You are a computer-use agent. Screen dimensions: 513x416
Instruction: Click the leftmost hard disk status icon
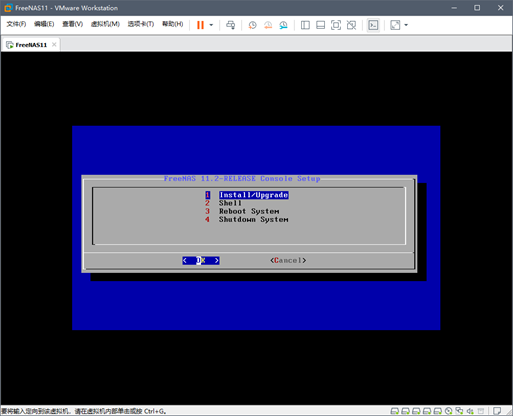coord(395,411)
